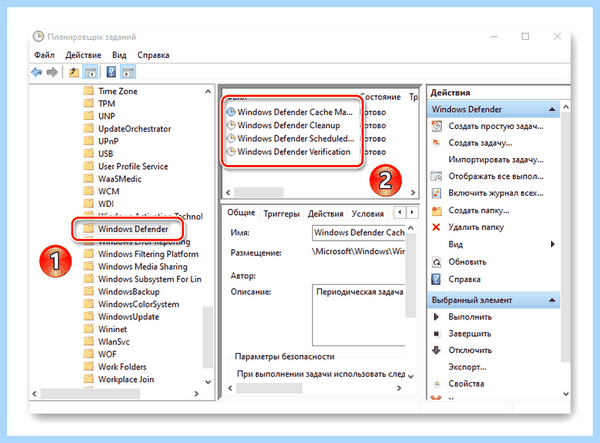The width and height of the screenshot is (600, 443).
Task: Click the Завершить stop icon
Action: pyautogui.click(x=436, y=334)
